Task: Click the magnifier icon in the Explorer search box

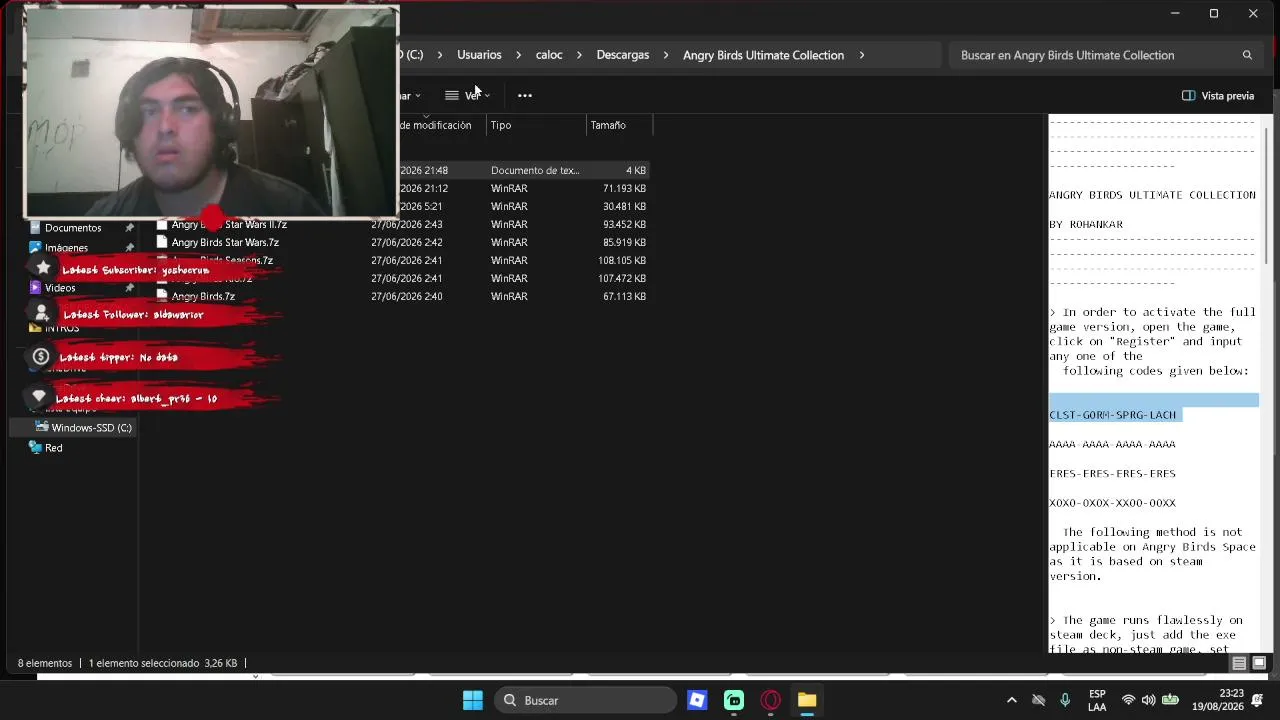Action: 1247,55
